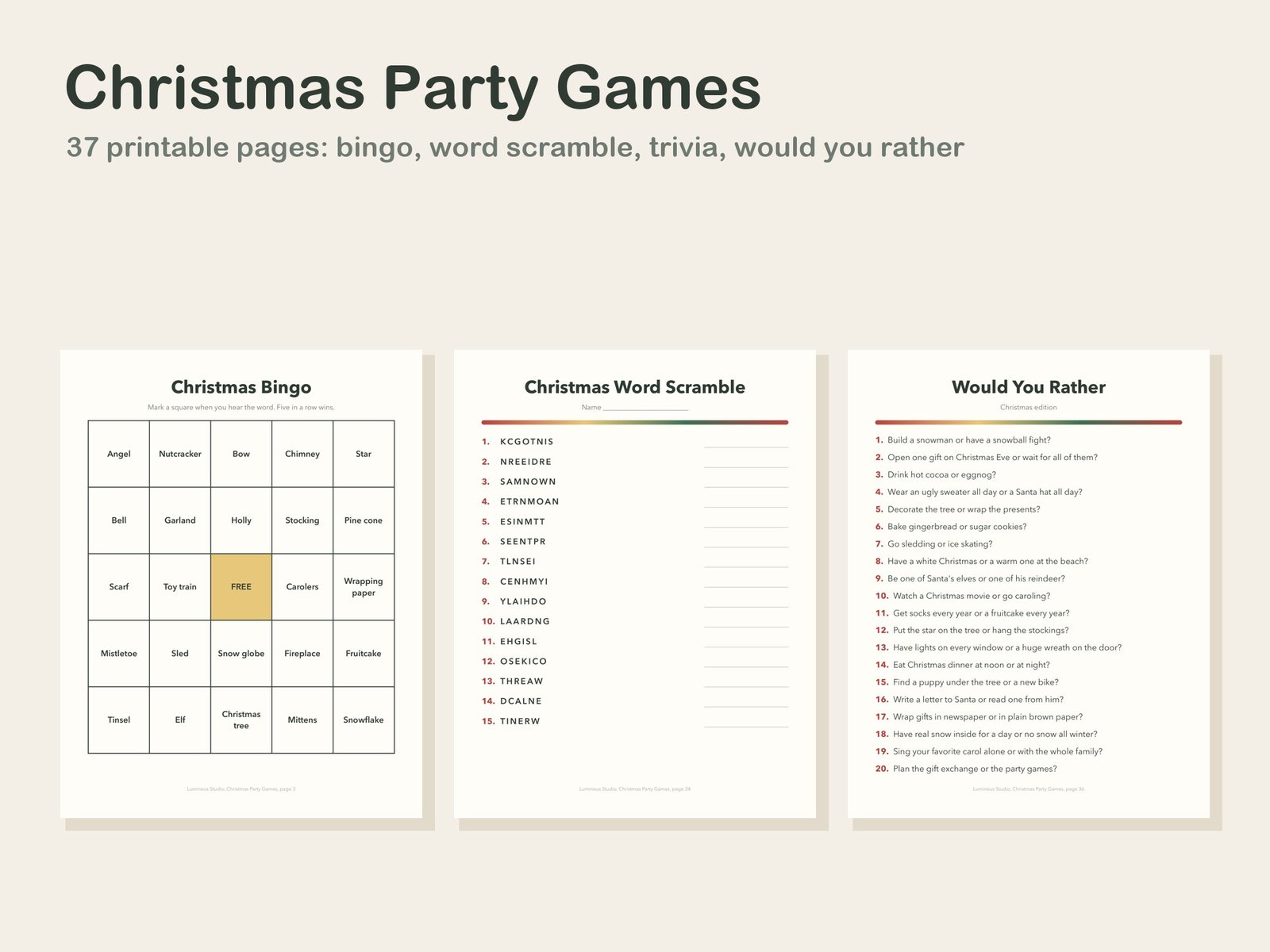Click question 10 about Christmas movie or caroling
This screenshot has width=1270, height=952.
[963, 596]
